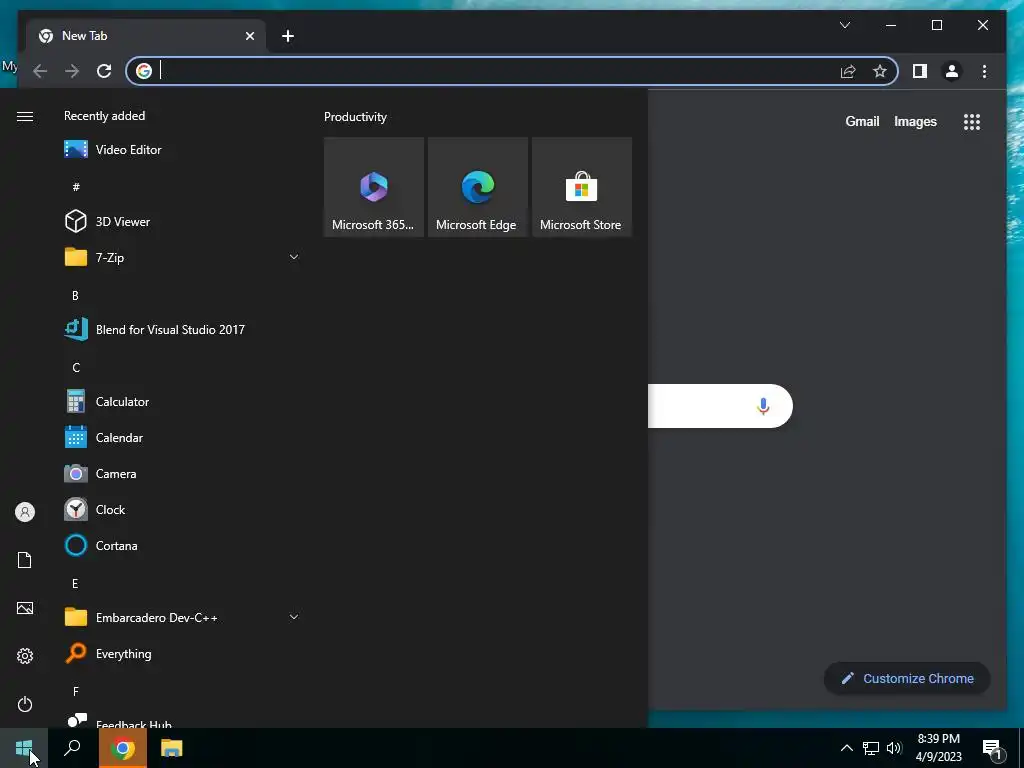Open taskbar Search magnifier
This screenshot has height=768, width=1024.
72,748
